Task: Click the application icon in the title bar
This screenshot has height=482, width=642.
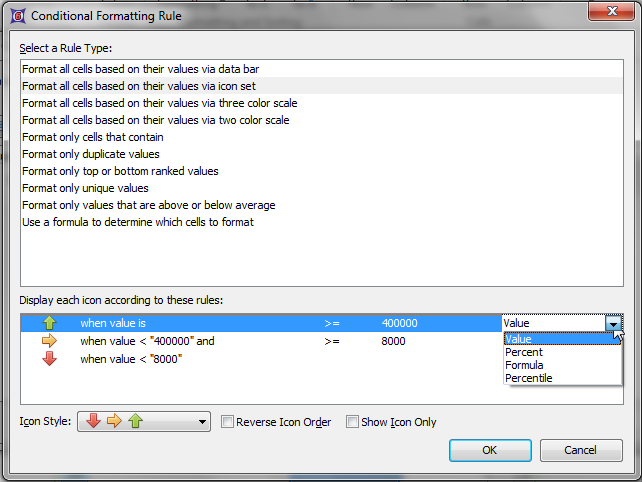Action: click(x=16, y=15)
